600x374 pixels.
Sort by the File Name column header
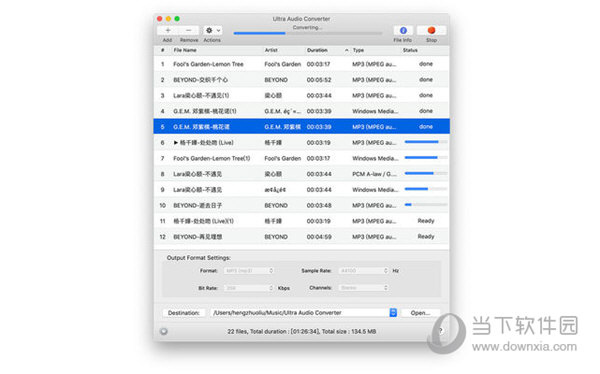coord(185,50)
